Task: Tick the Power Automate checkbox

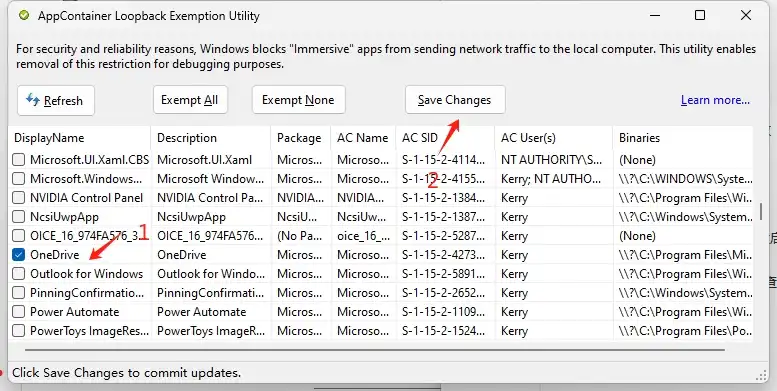Action: point(18,312)
